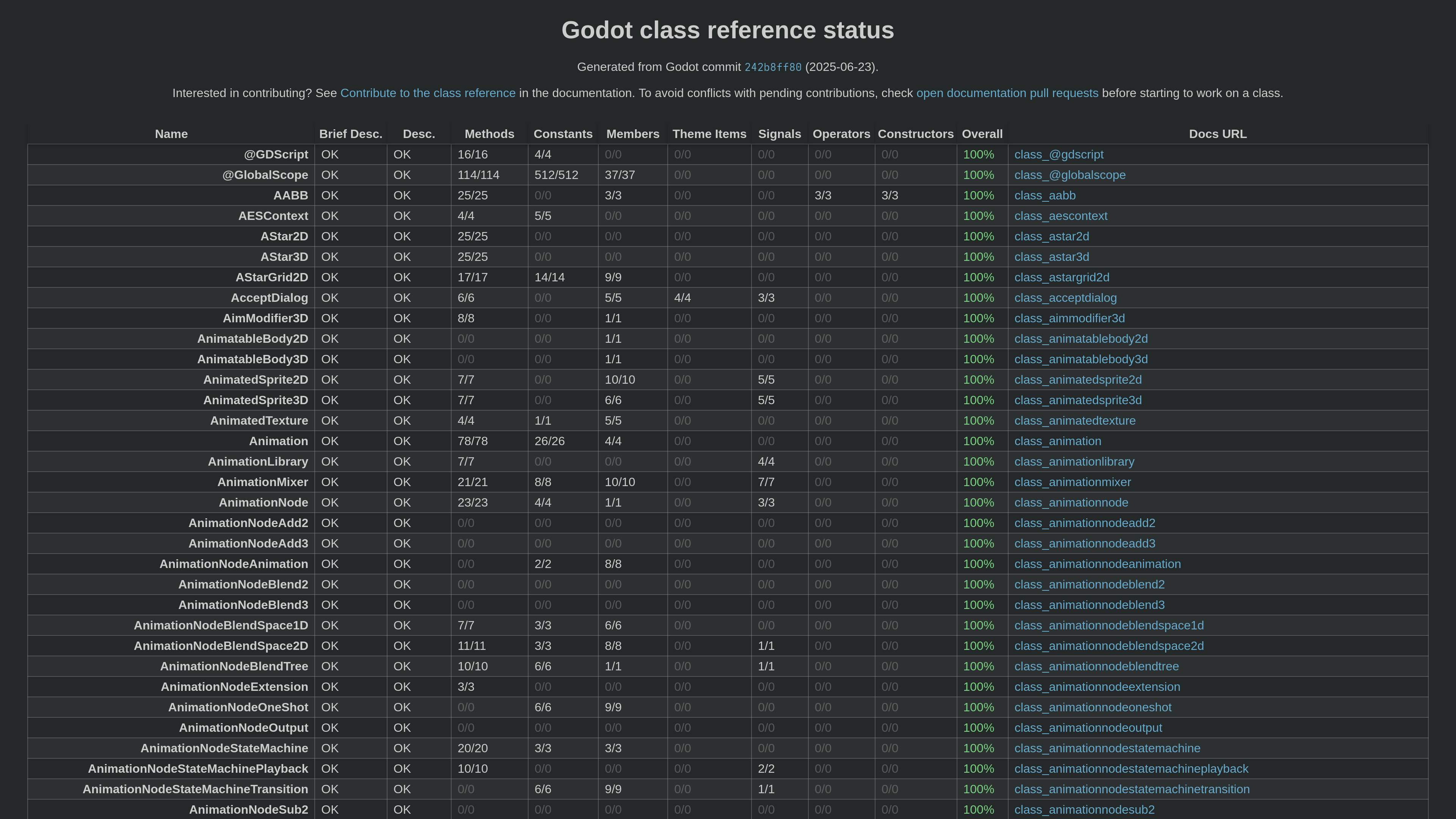
Task: Visit the class_animationnodeblendtree link
Action: [x=1096, y=667]
